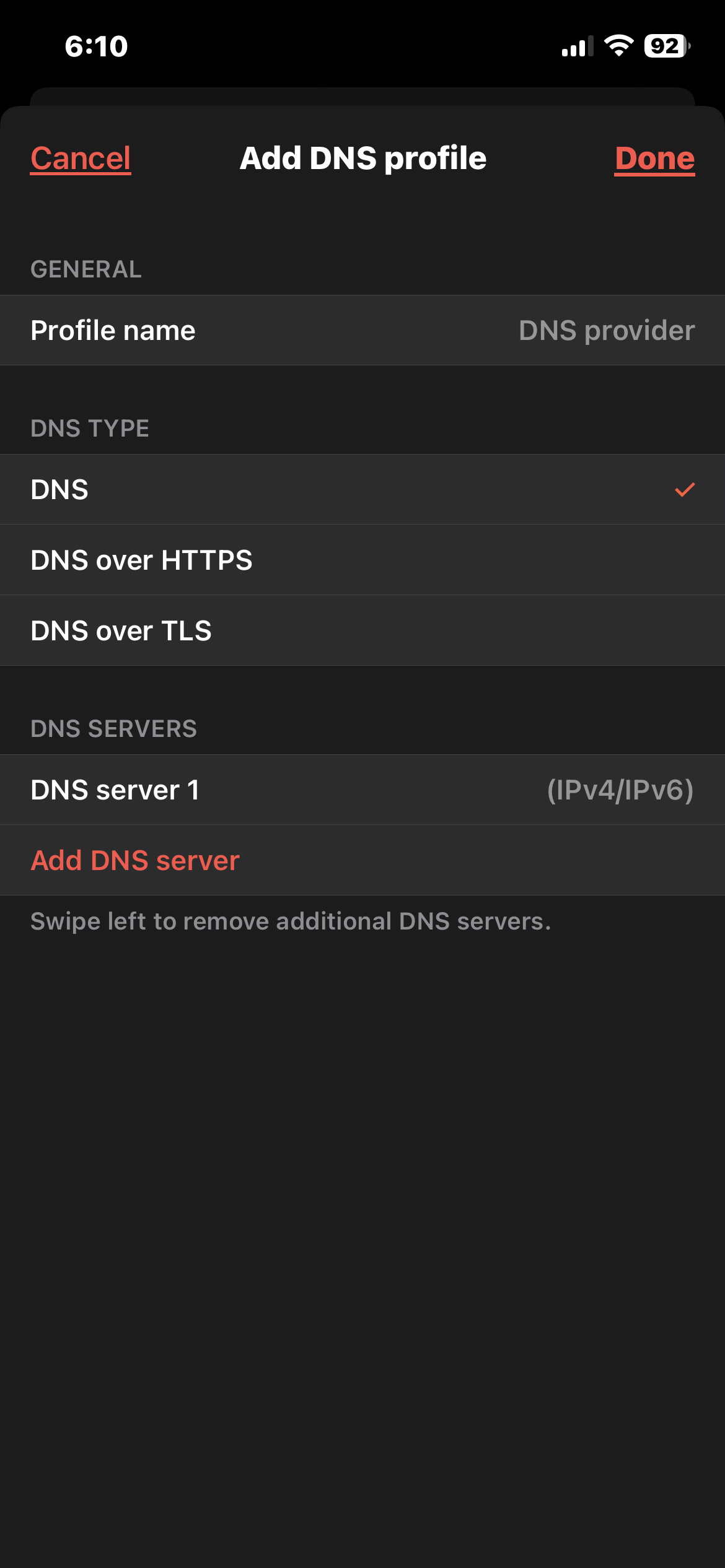Add another DNS server entry

click(x=135, y=860)
